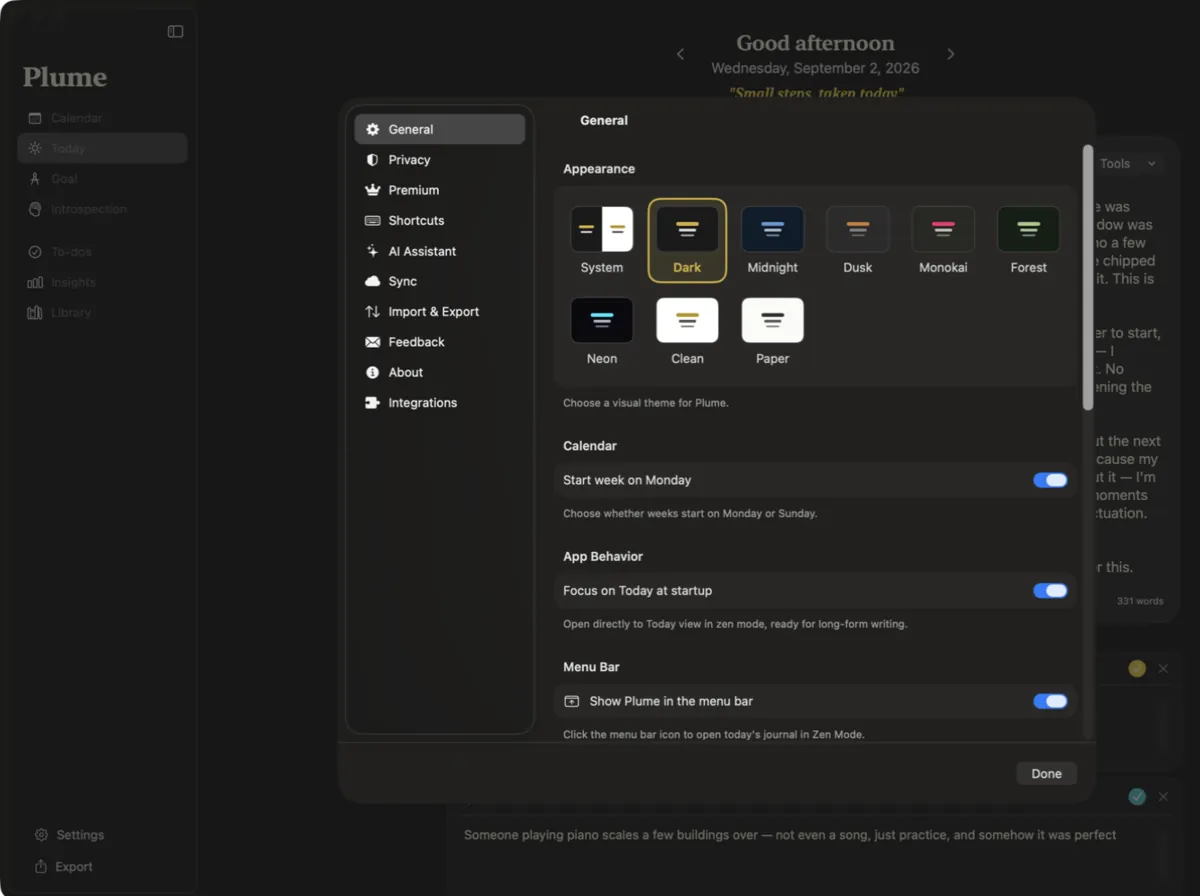Viewport: 1200px width, 896px height.
Task: Open the Sync settings tab
Action: 440,281
